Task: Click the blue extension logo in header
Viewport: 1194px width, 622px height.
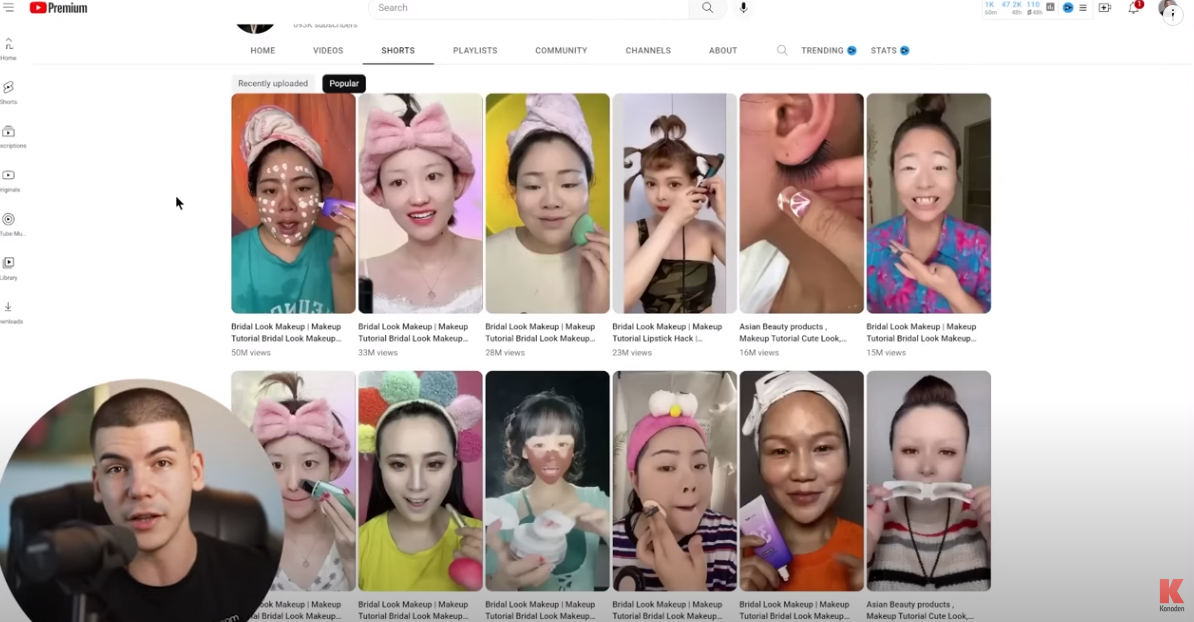Action: pyautogui.click(x=1068, y=8)
